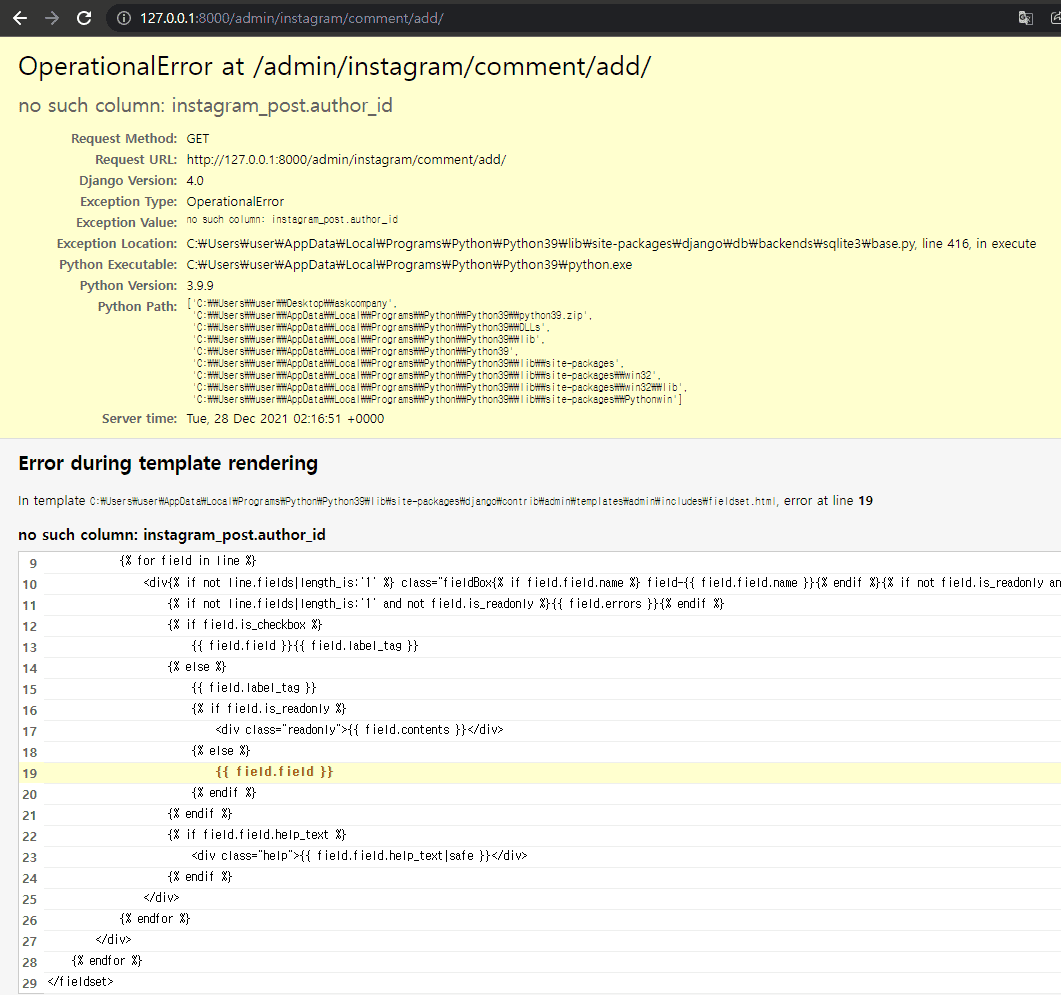
Task: View site information icon beside the URL
Action: [123, 18]
